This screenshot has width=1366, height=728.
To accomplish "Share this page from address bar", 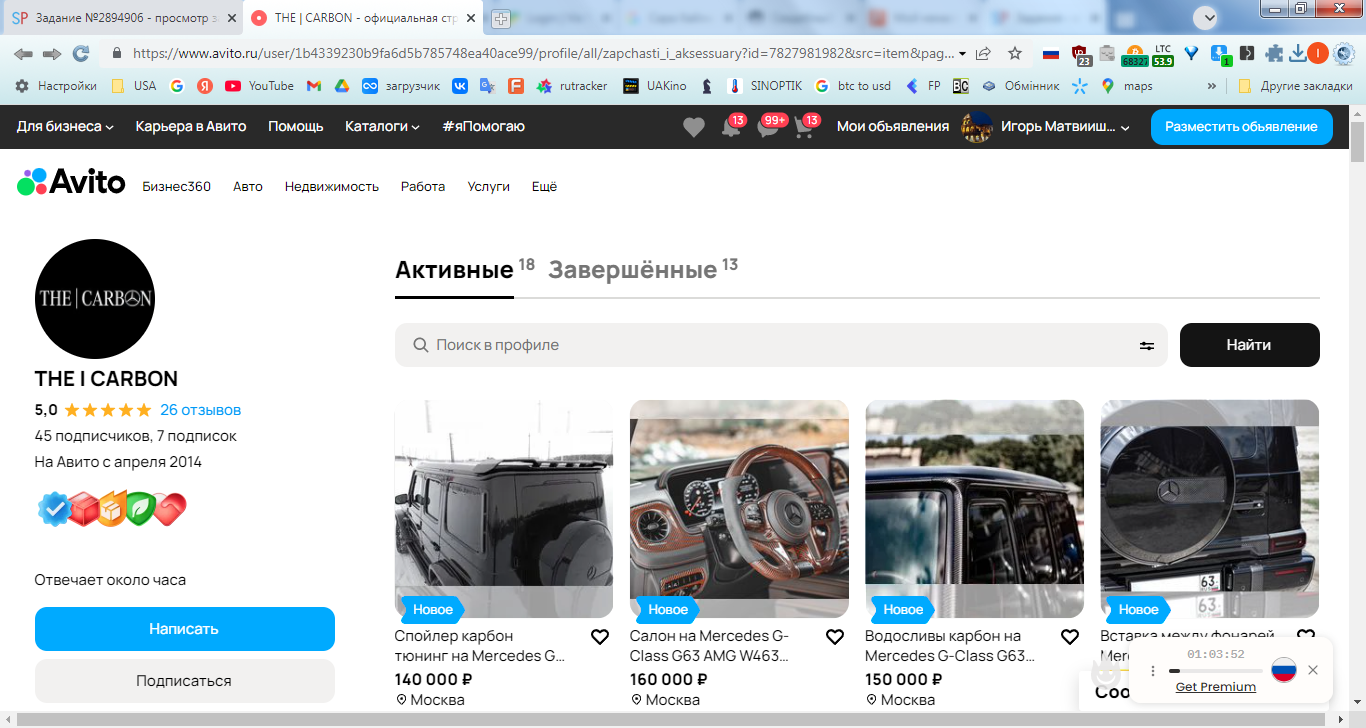I will (x=984, y=53).
